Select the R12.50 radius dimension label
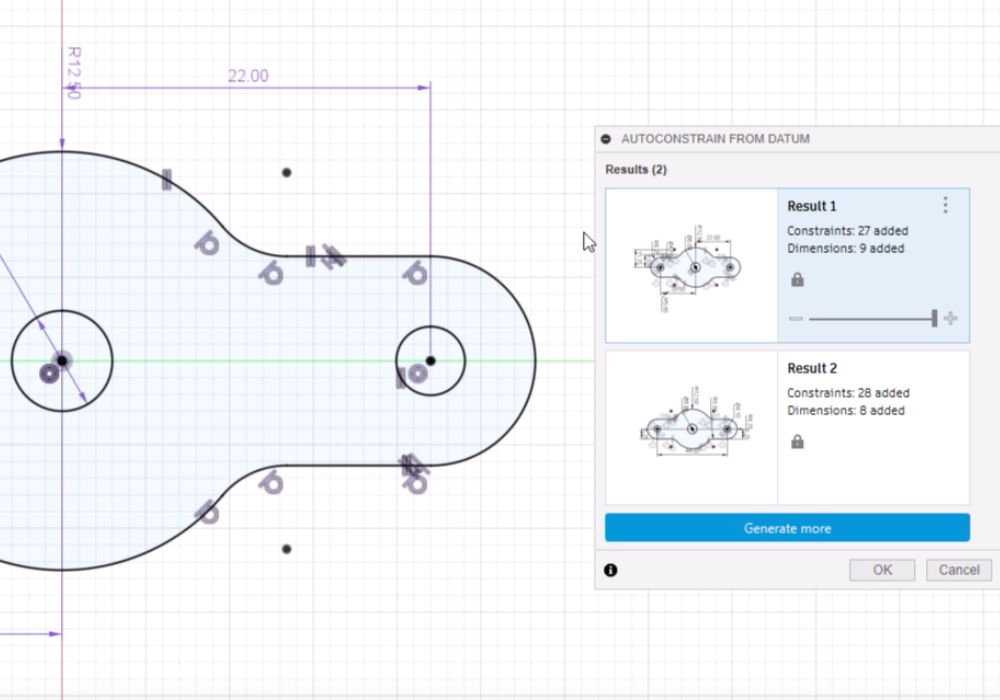The width and height of the screenshot is (1000, 700). (73, 72)
